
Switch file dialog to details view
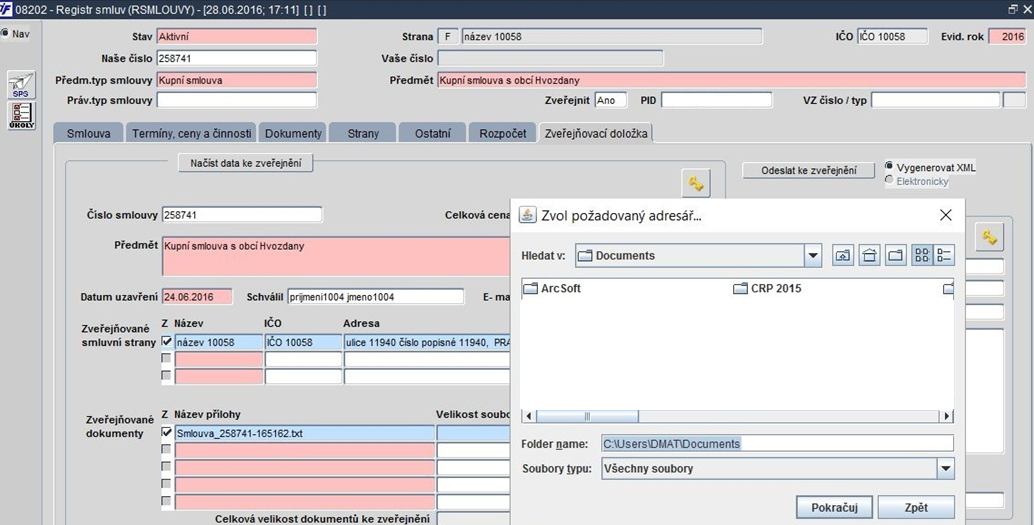pyautogui.click(x=944, y=255)
